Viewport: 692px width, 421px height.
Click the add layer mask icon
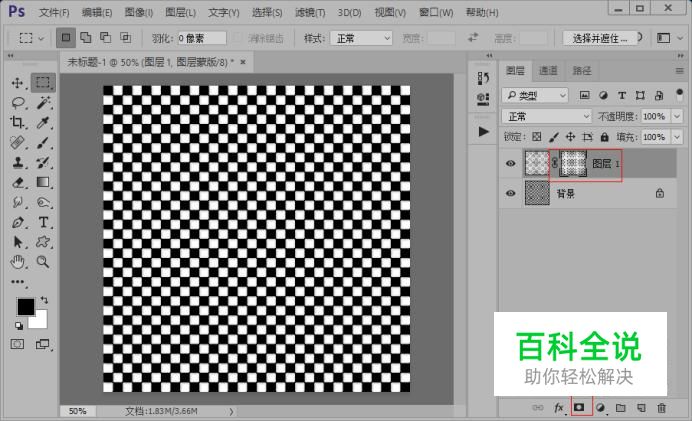[x=580, y=408]
